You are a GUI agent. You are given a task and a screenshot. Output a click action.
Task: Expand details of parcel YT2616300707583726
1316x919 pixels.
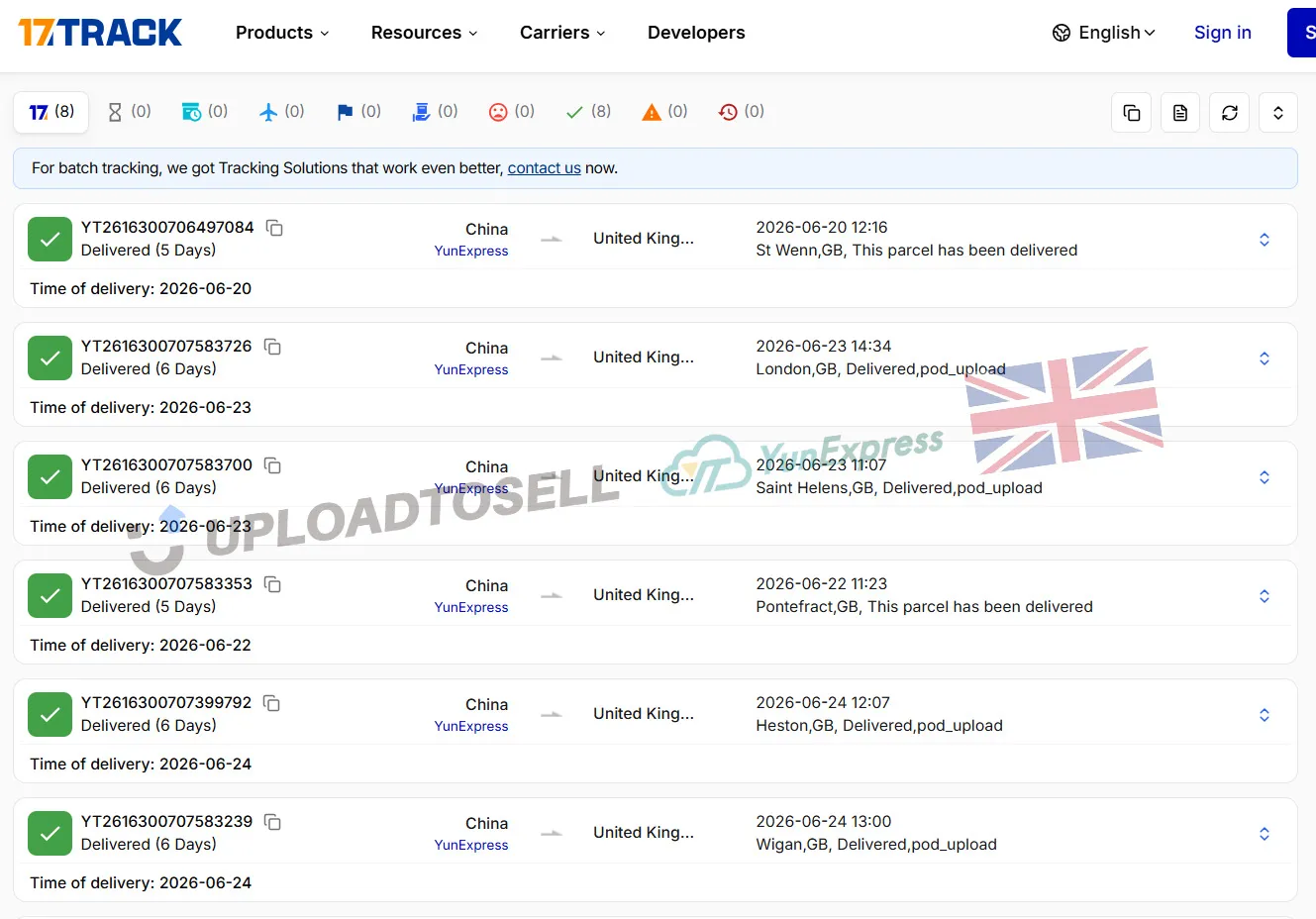(x=1265, y=358)
